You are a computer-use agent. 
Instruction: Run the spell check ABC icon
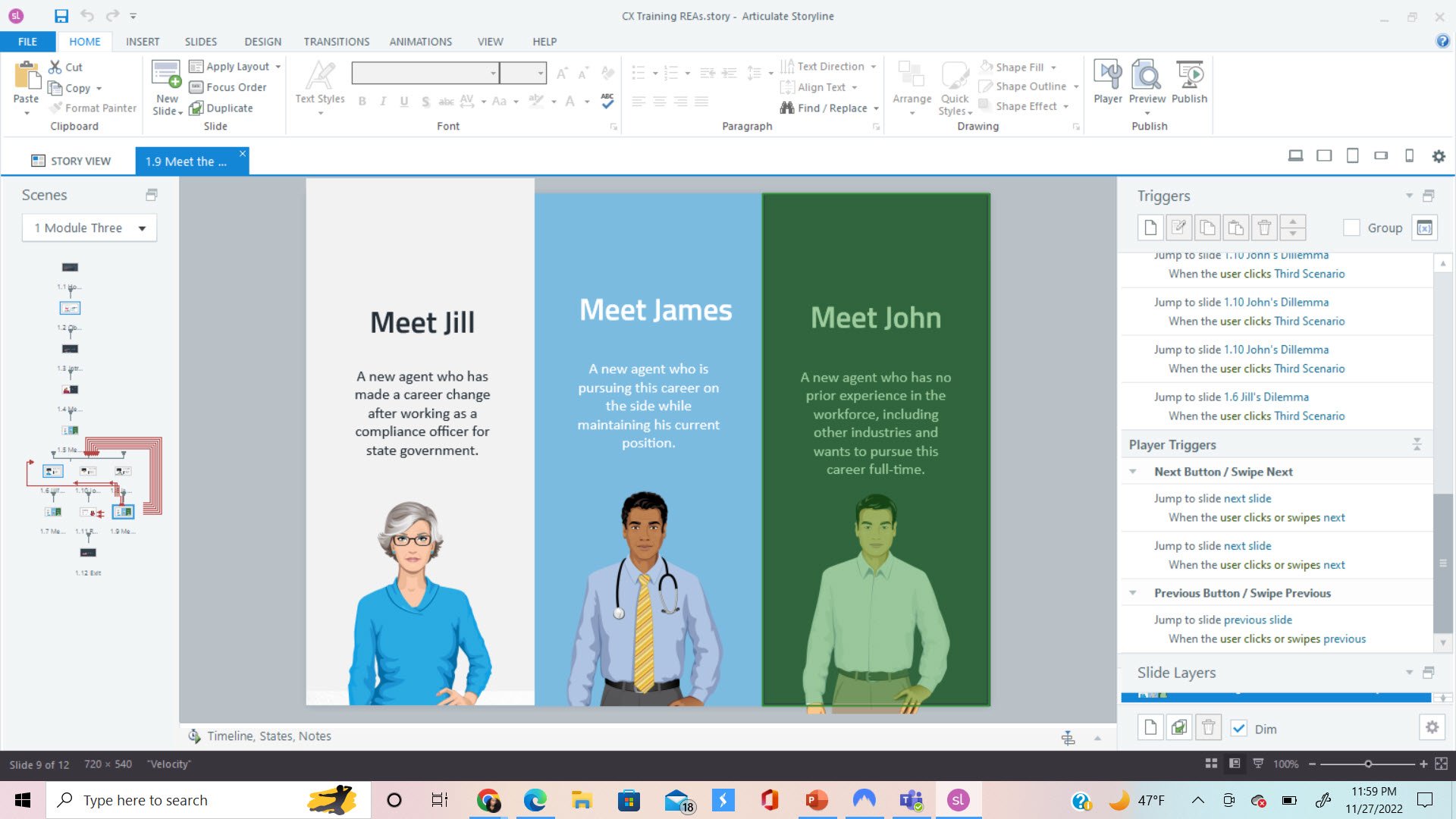point(607,101)
